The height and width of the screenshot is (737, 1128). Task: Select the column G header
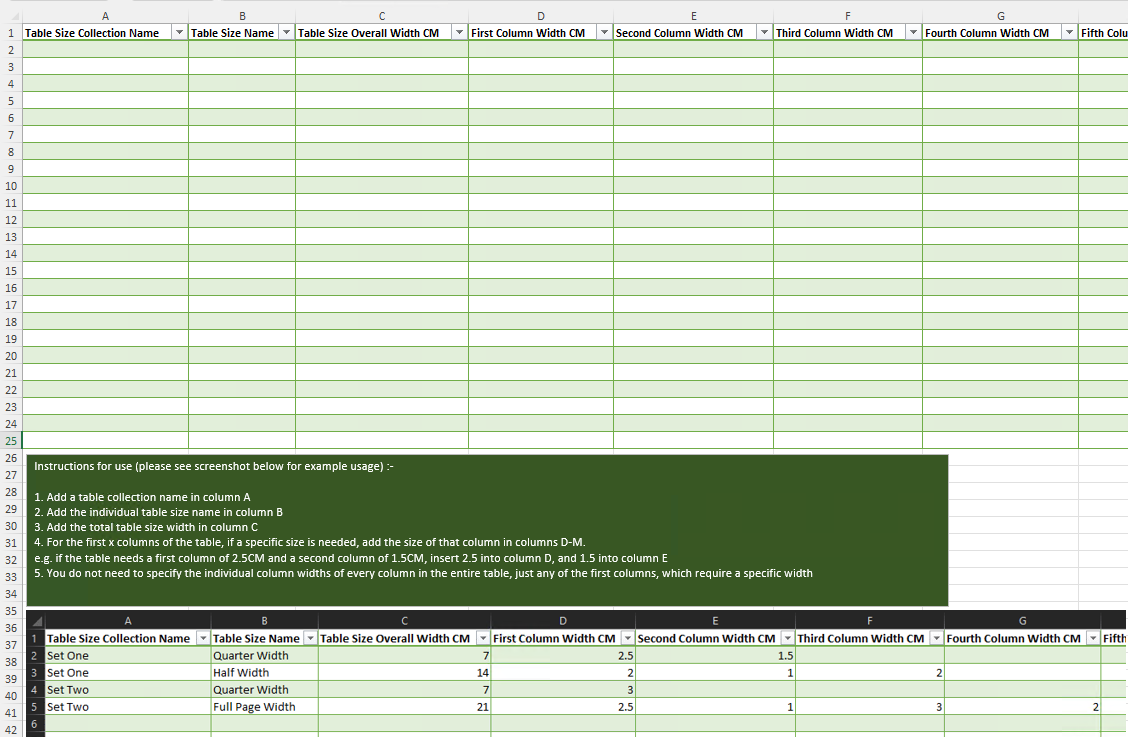[x=1000, y=16]
